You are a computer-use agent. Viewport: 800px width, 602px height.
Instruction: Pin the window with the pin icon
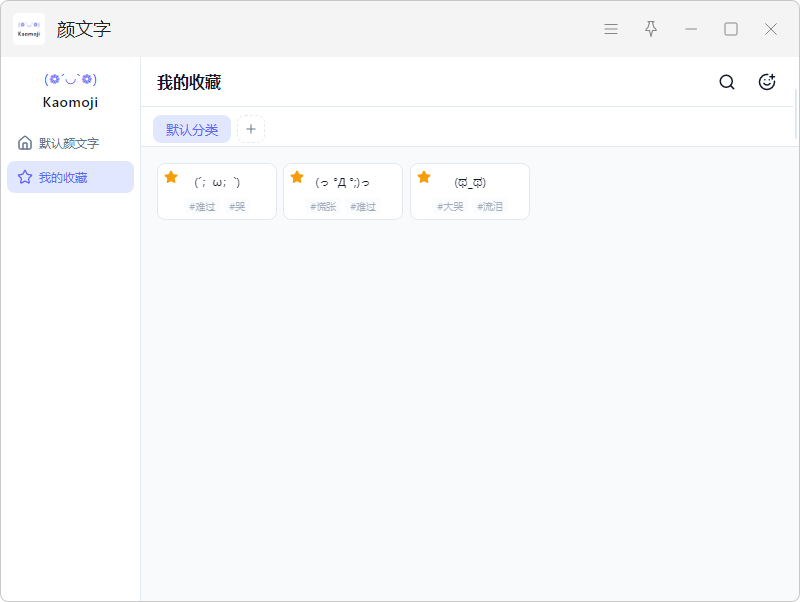651,29
